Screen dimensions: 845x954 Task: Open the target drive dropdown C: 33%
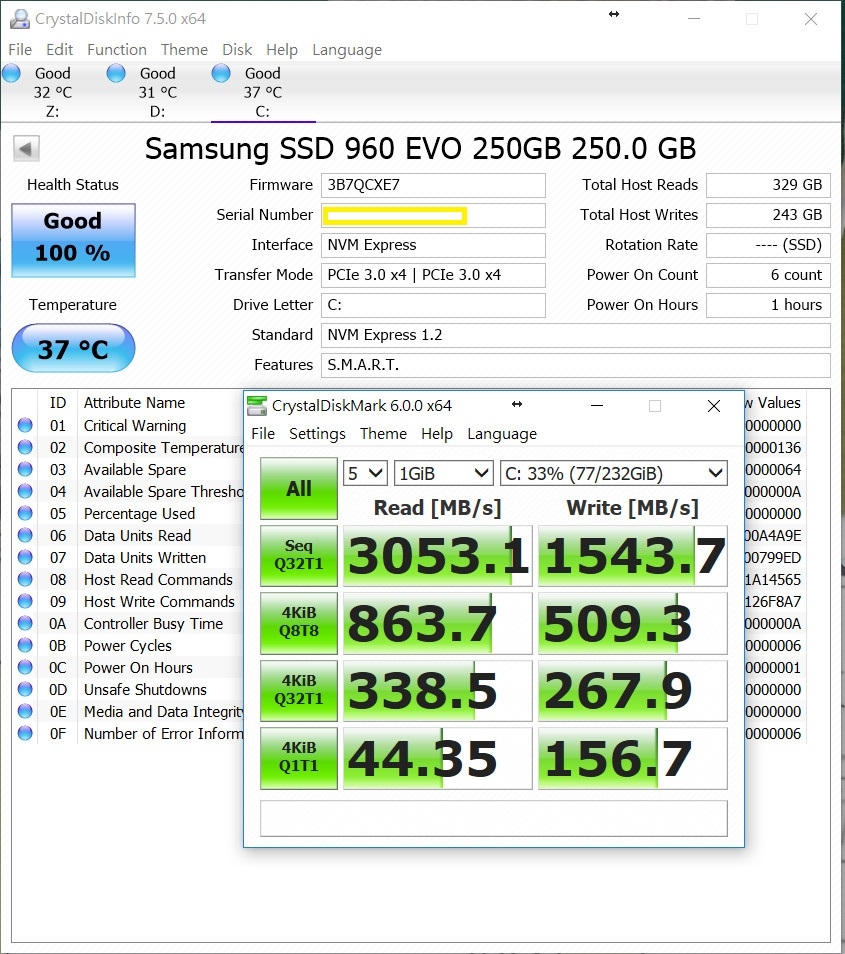pos(613,473)
